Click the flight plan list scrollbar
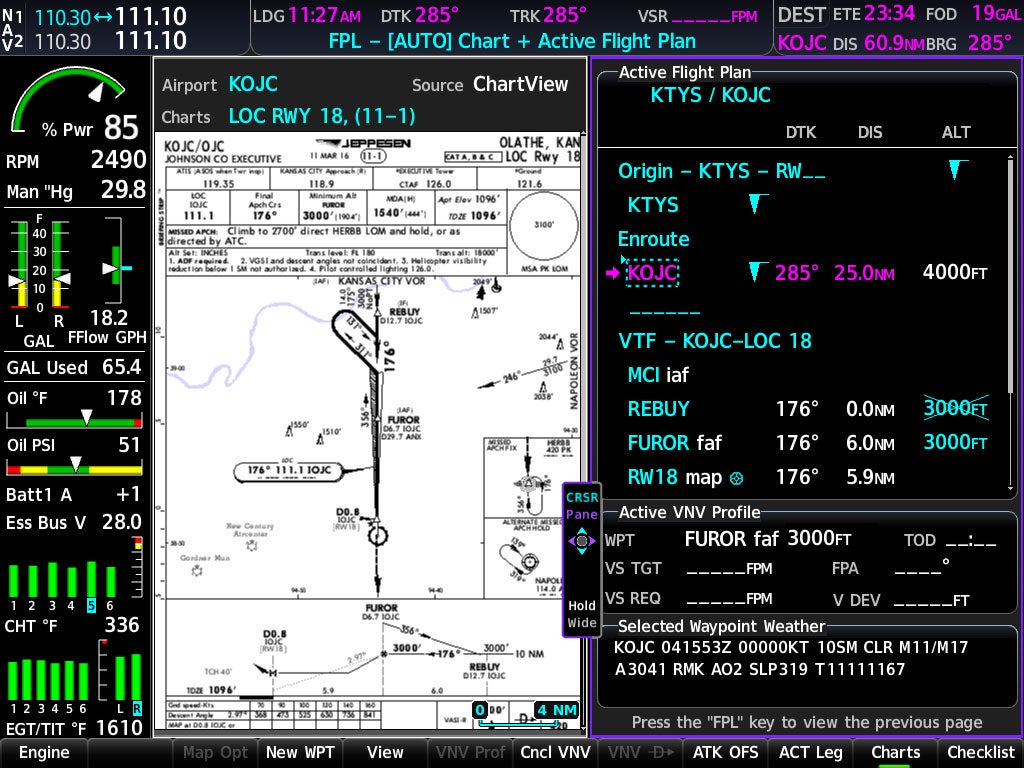This screenshot has width=1024, height=768. click(x=1010, y=275)
